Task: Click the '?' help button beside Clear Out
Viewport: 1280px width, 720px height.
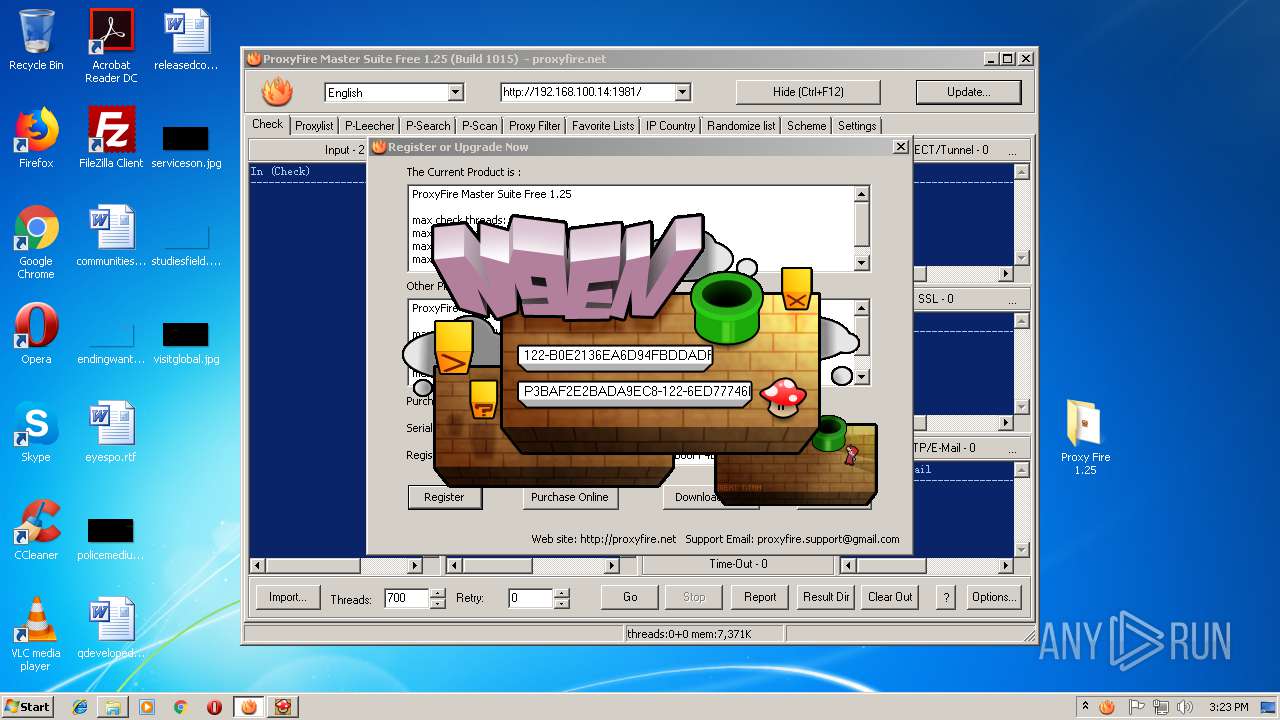Action: (946, 597)
